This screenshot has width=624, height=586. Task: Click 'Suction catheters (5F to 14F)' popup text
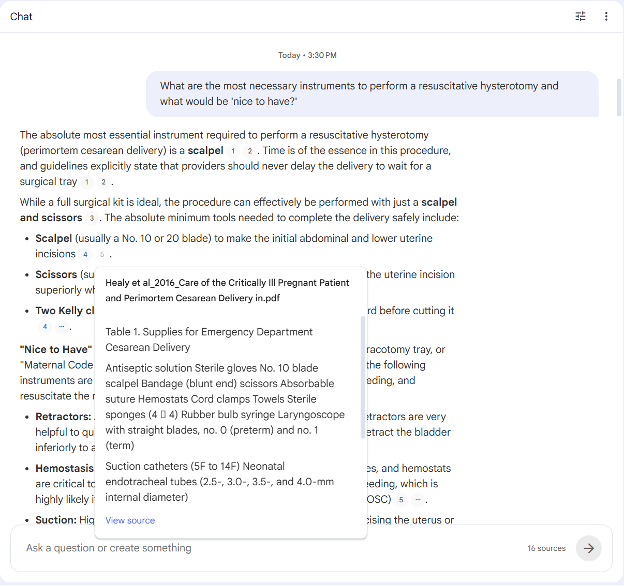point(172,466)
